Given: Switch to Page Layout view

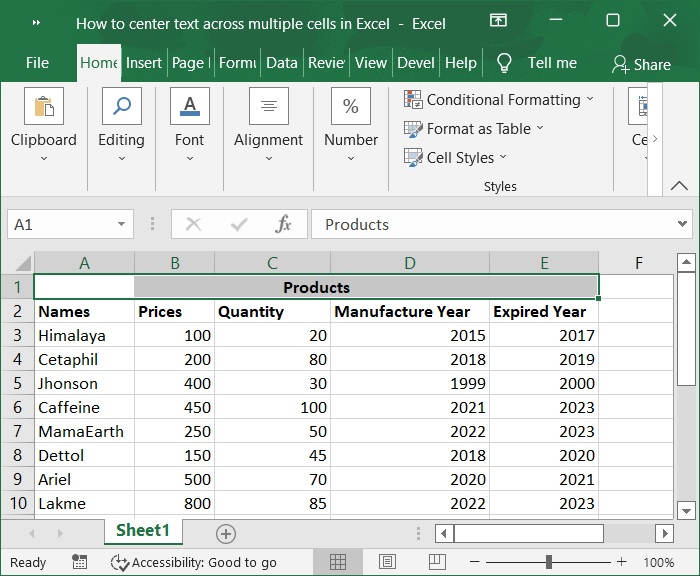Looking at the screenshot, I should pos(387,562).
